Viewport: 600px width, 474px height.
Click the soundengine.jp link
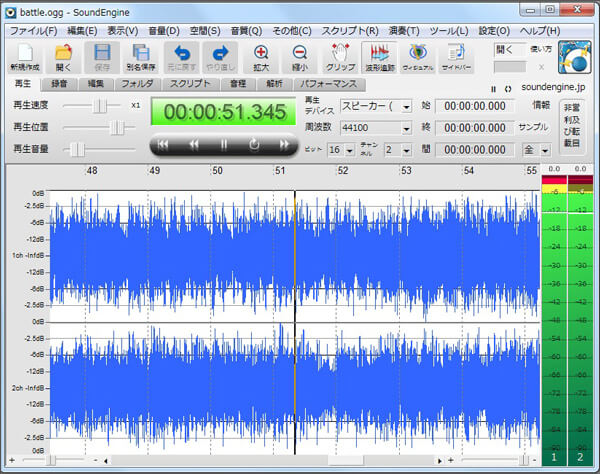pyautogui.click(x=553, y=87)
